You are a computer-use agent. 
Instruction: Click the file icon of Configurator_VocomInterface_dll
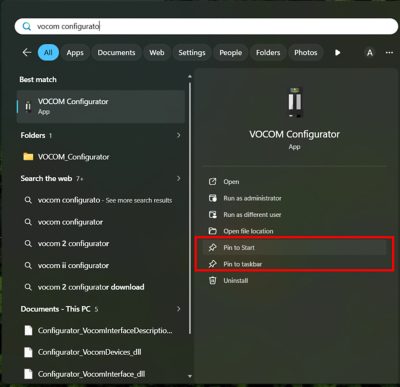pos(28,374)
